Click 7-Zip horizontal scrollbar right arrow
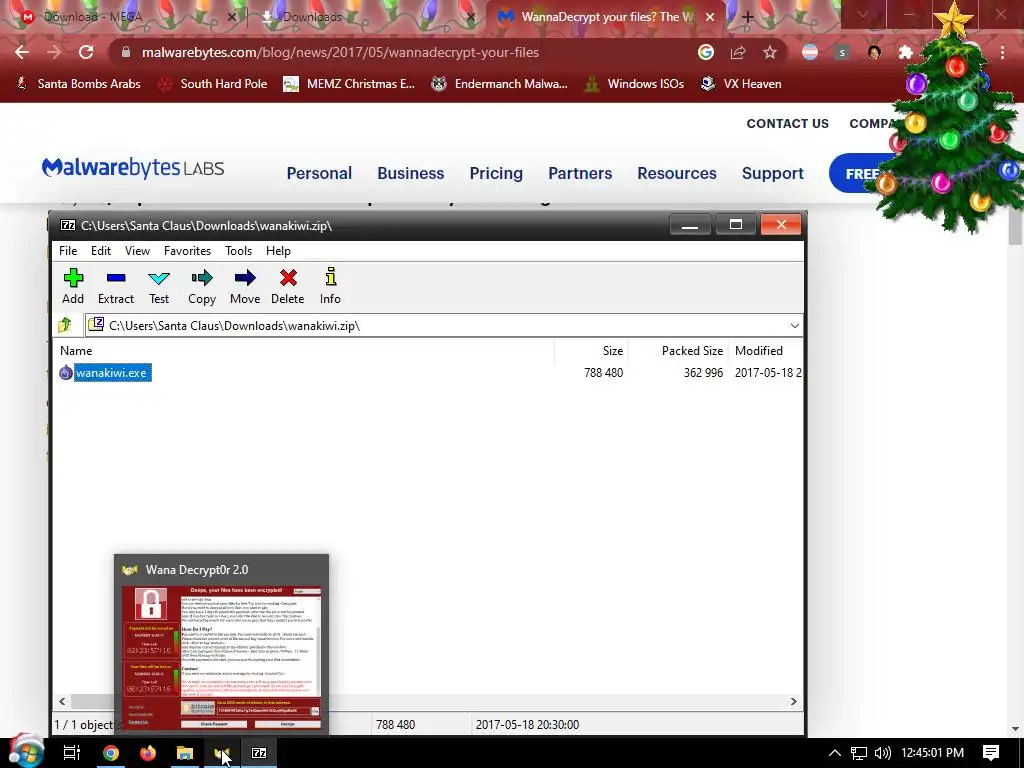 point(793,701)
